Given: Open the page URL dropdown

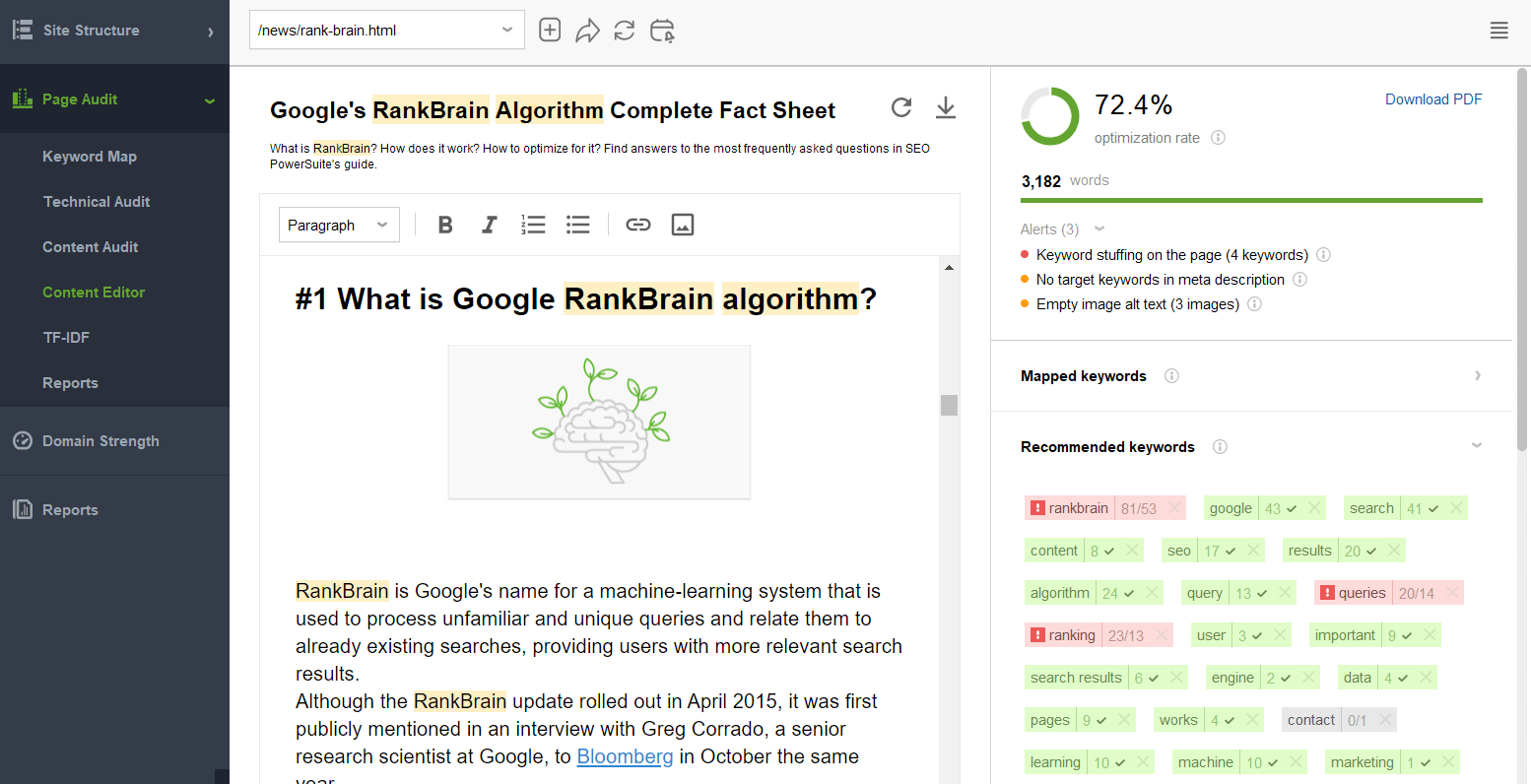Looking at the screenshot, I should [x=507, y=30].
